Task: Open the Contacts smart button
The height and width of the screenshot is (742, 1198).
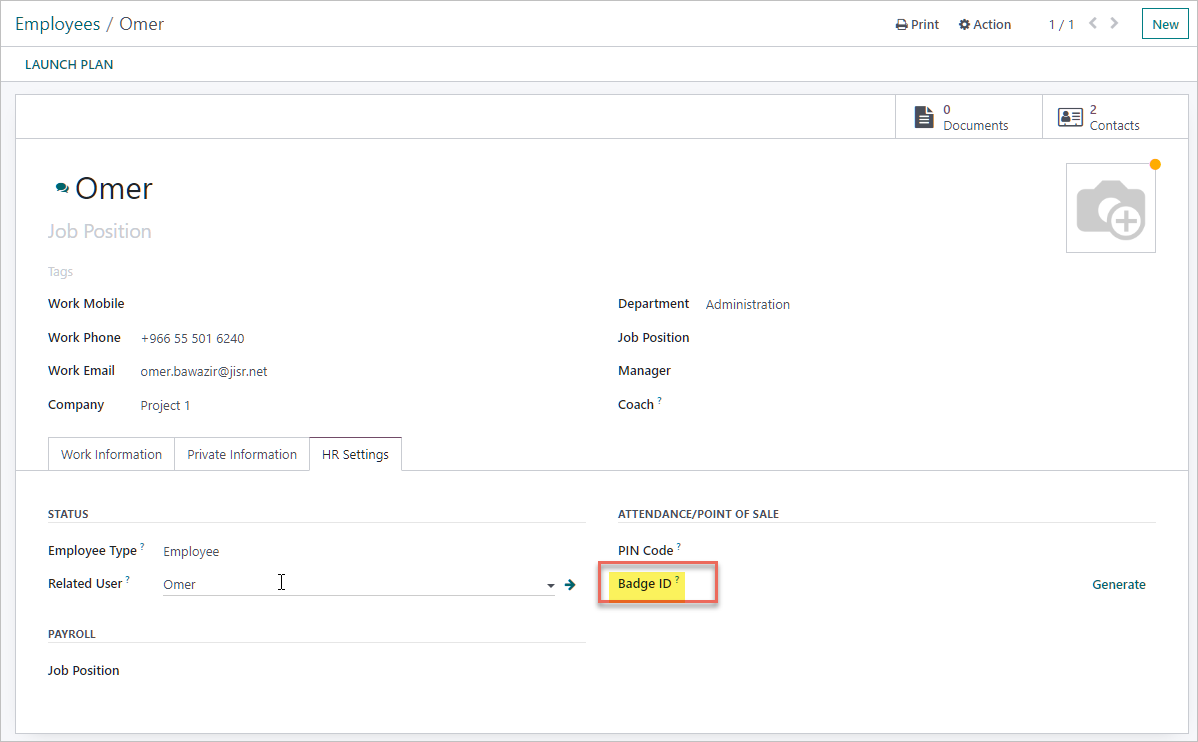Action: tap(1100, 117)
